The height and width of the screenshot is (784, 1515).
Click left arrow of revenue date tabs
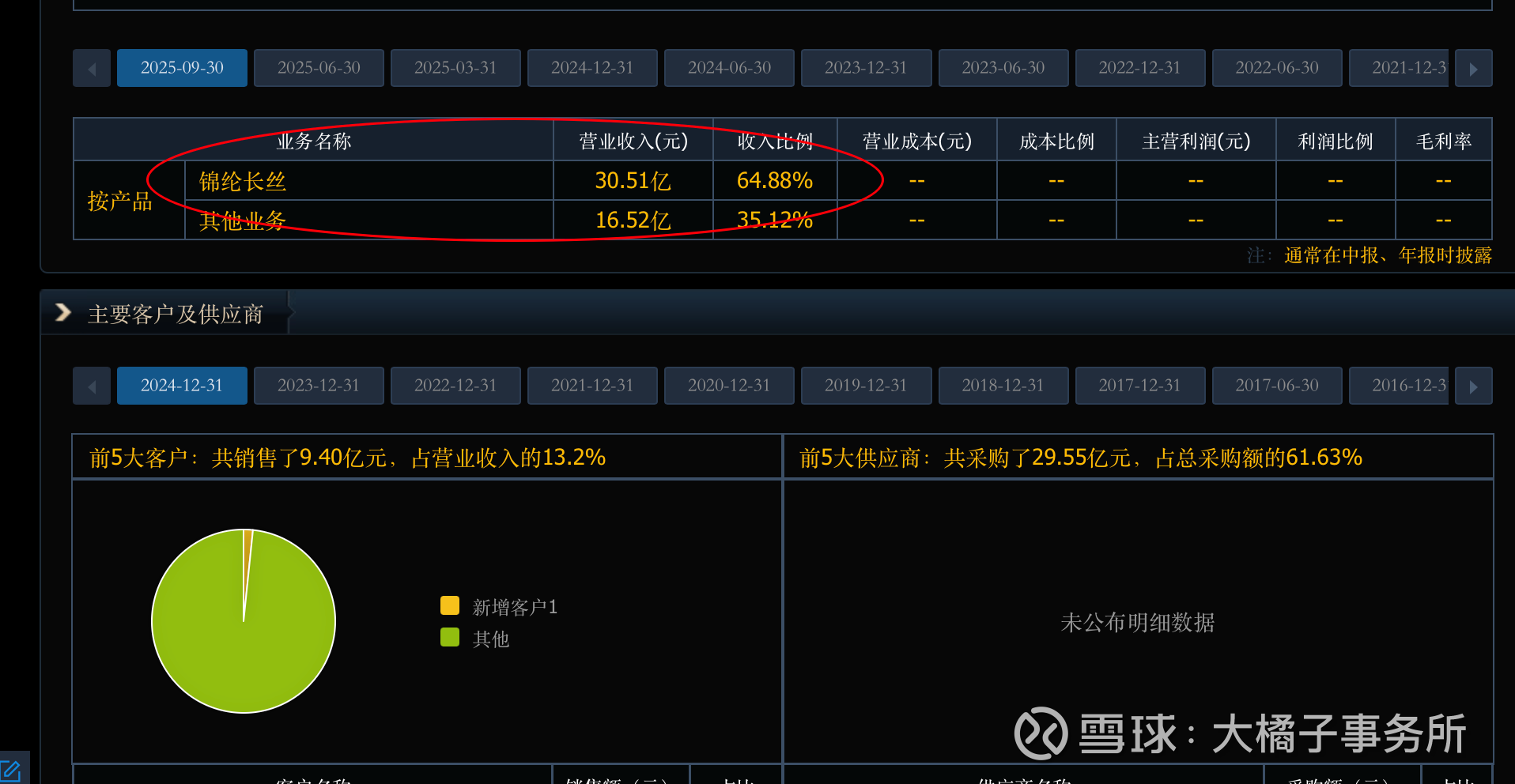92,69
